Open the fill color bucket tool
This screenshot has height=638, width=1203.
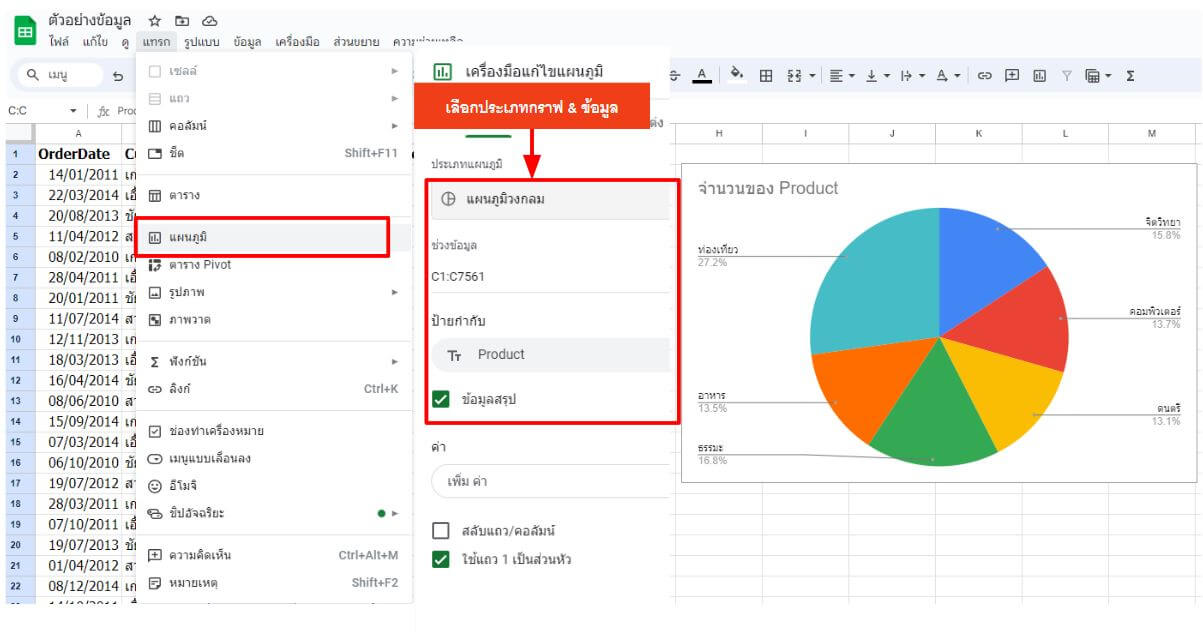pyautogui.click(x=737, y=75)
